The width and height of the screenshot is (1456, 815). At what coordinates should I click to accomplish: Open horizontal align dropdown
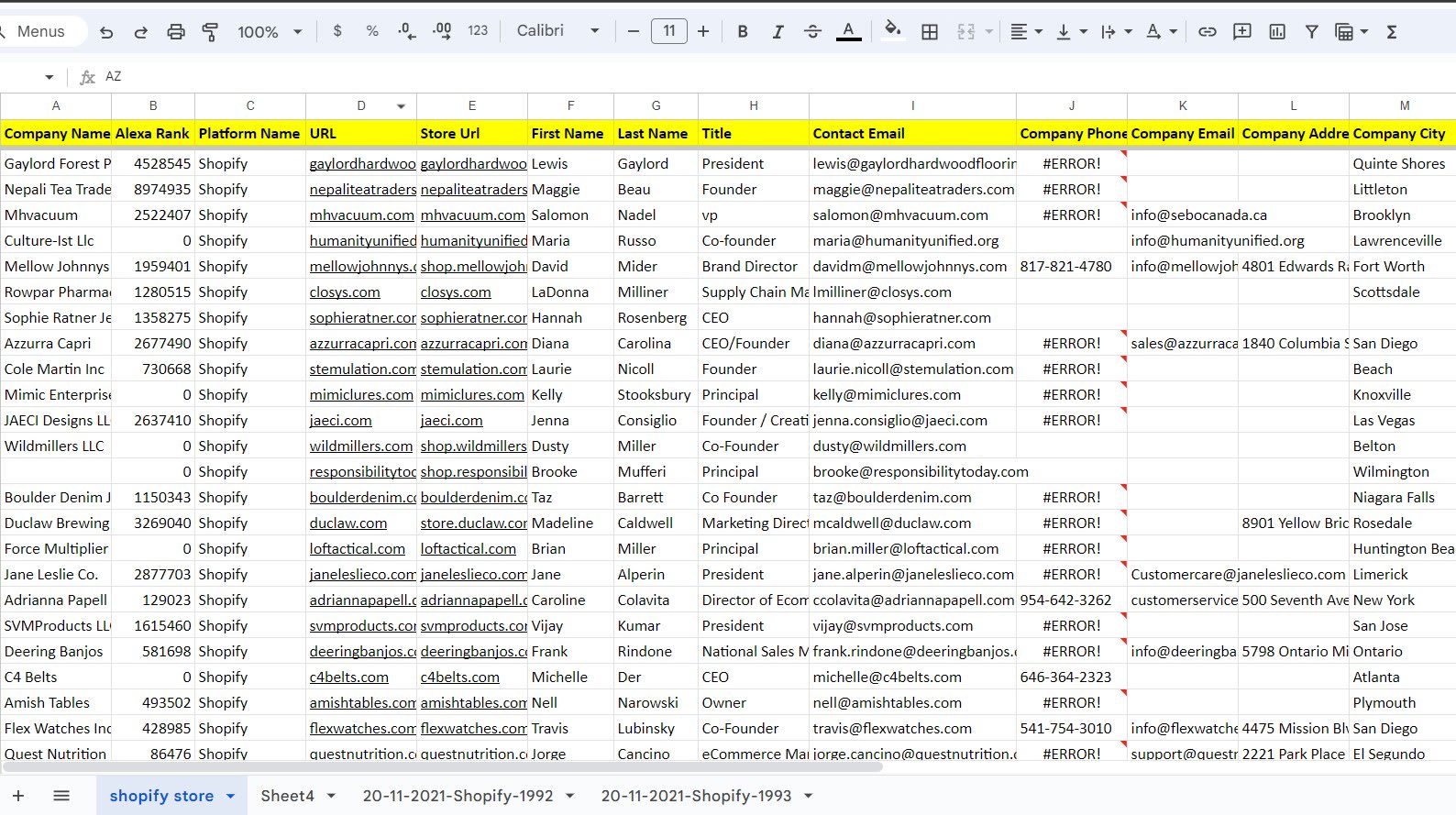[x=1026, y=31]
